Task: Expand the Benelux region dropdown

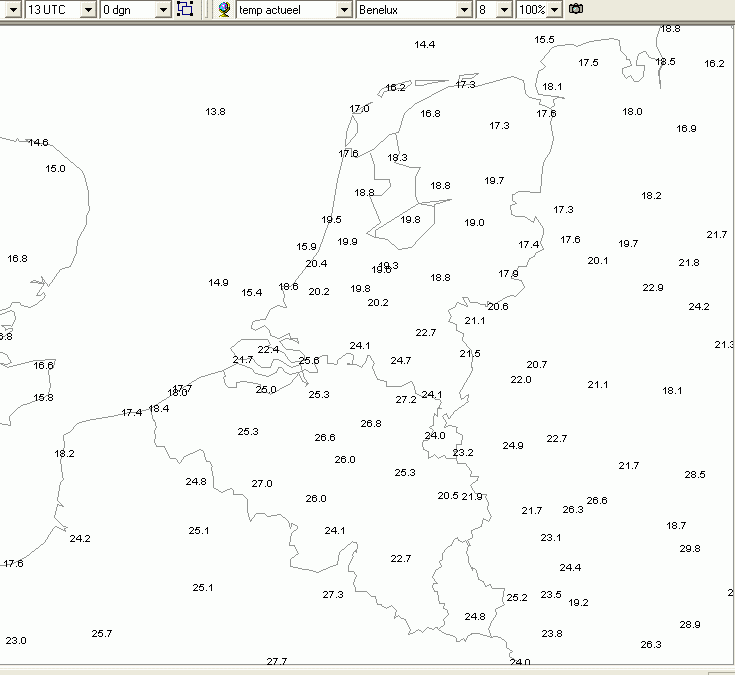Action: pyautogui.click(x=464, y=10)
